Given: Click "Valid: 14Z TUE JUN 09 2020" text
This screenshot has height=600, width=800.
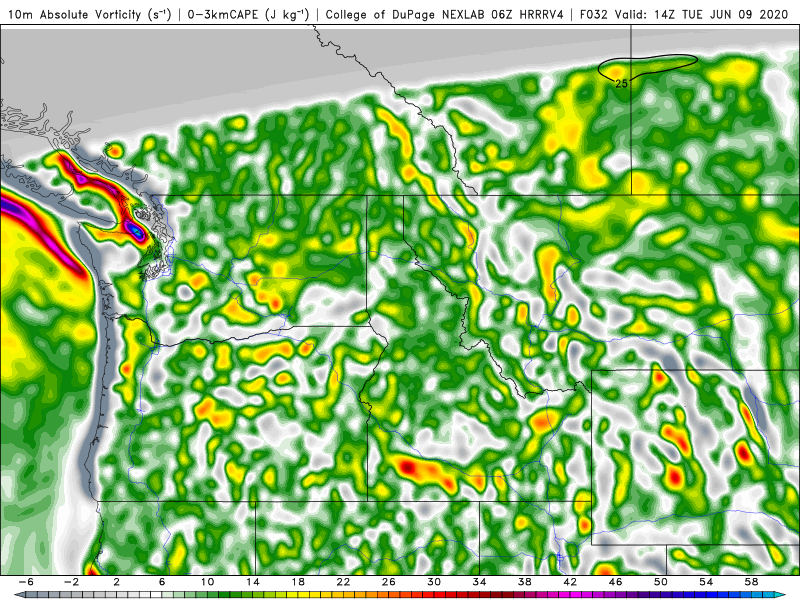Looking at the screenshot, I should [702, 15].
